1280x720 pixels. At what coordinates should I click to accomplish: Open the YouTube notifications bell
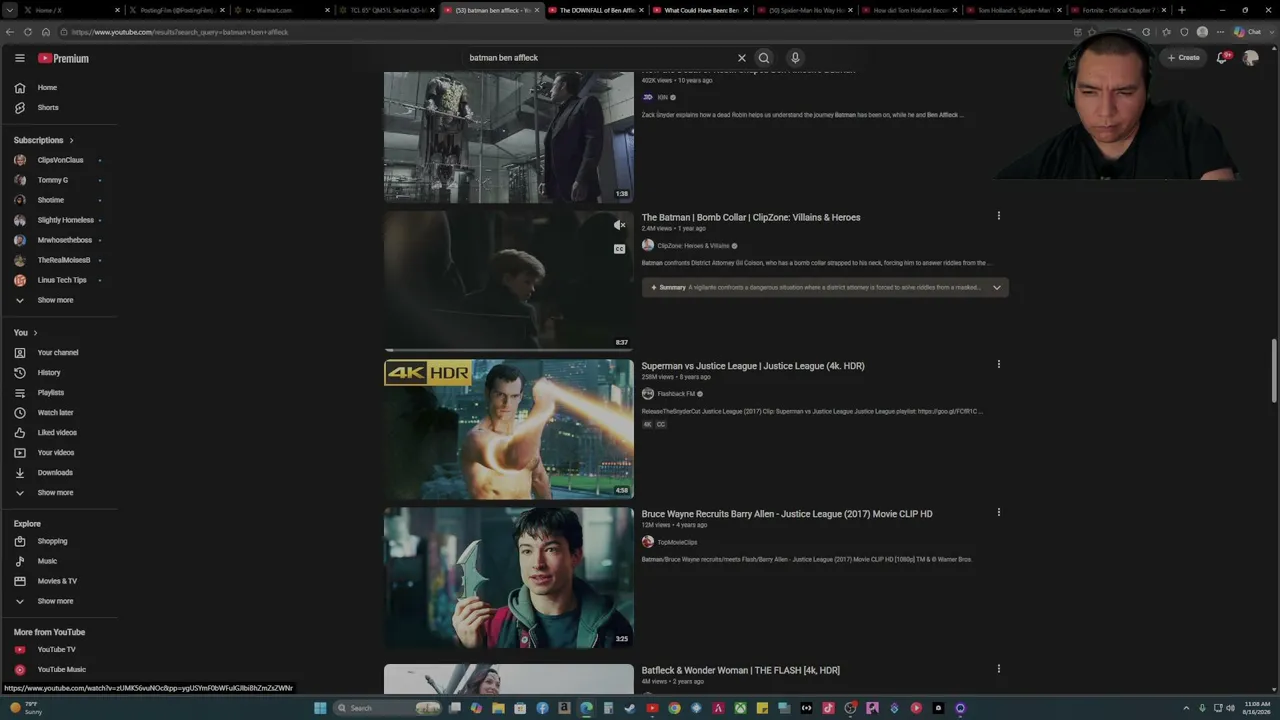click(x=1221, y=58)
